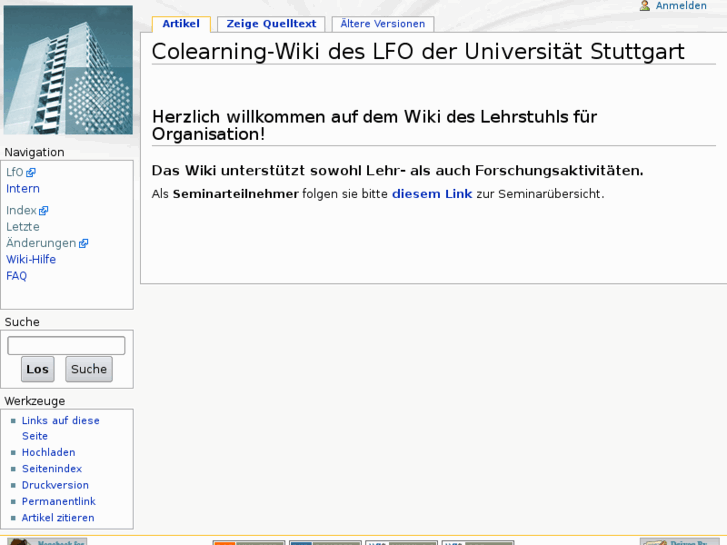The width and height of the screenshot is (727, 545).
Task: Click the page title Colearning-Wiki des LFO
Action: (418, 51)
